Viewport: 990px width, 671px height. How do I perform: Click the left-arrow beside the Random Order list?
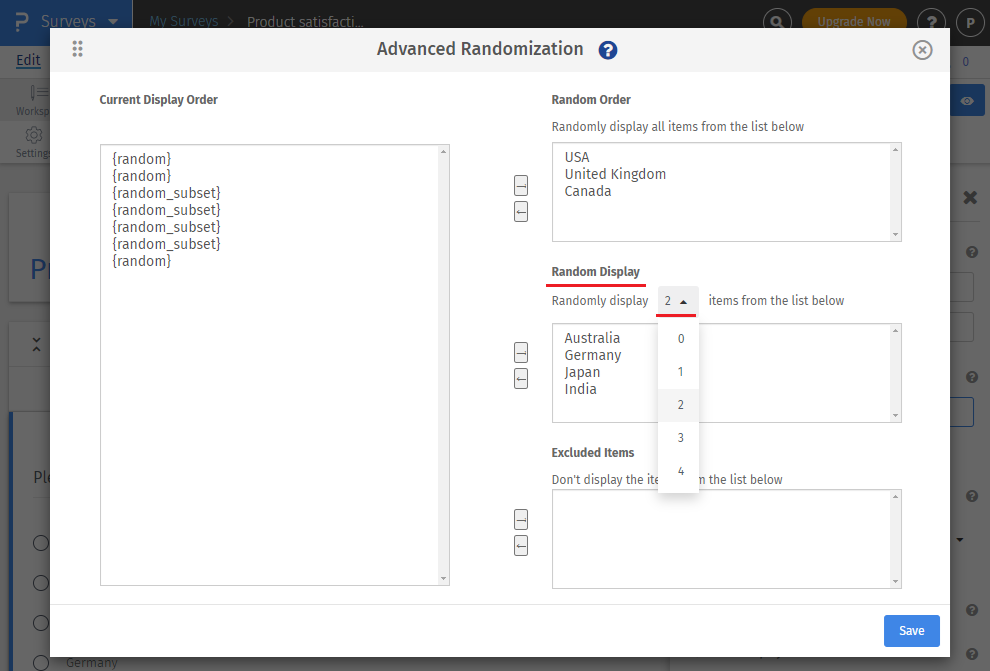coord(520,211)
